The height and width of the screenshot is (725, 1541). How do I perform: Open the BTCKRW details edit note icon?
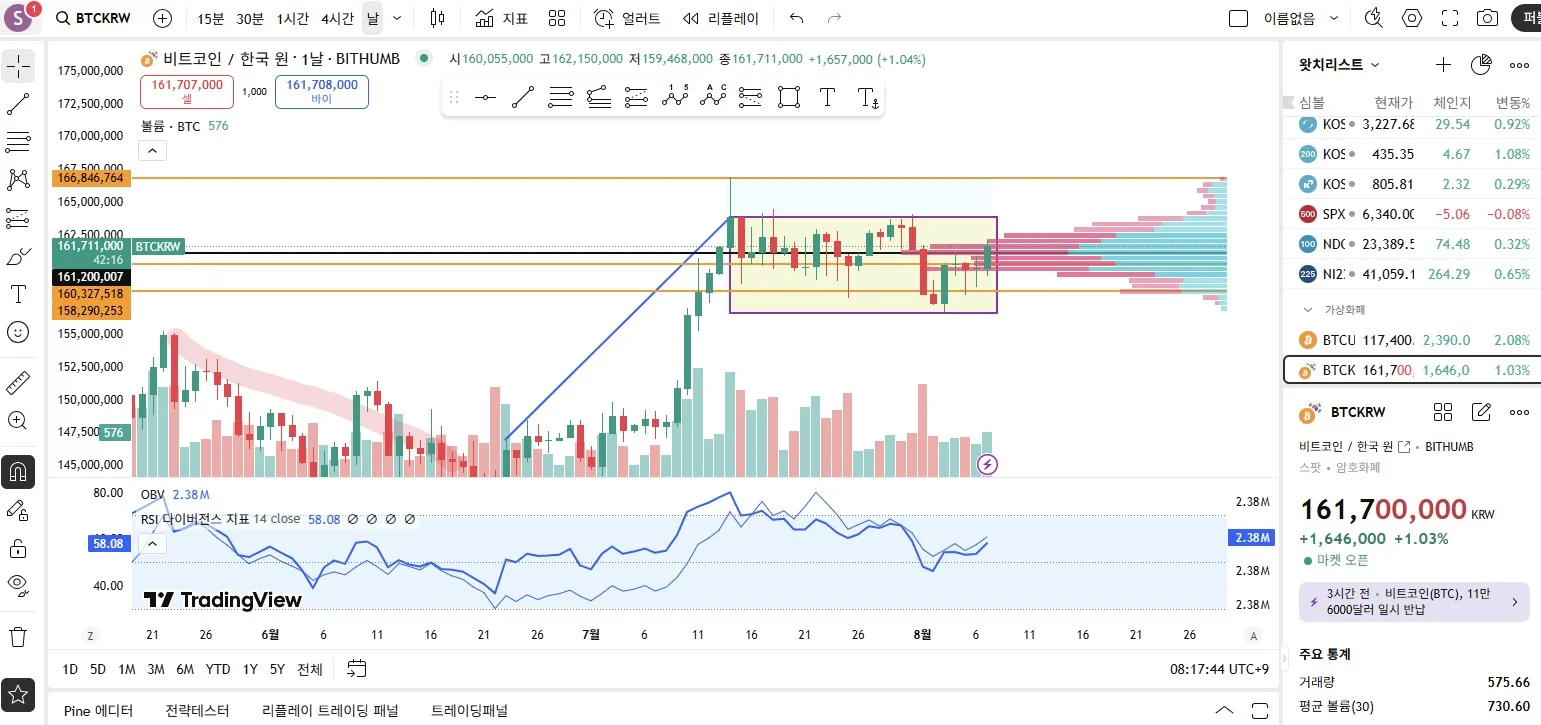point(1481,412)
